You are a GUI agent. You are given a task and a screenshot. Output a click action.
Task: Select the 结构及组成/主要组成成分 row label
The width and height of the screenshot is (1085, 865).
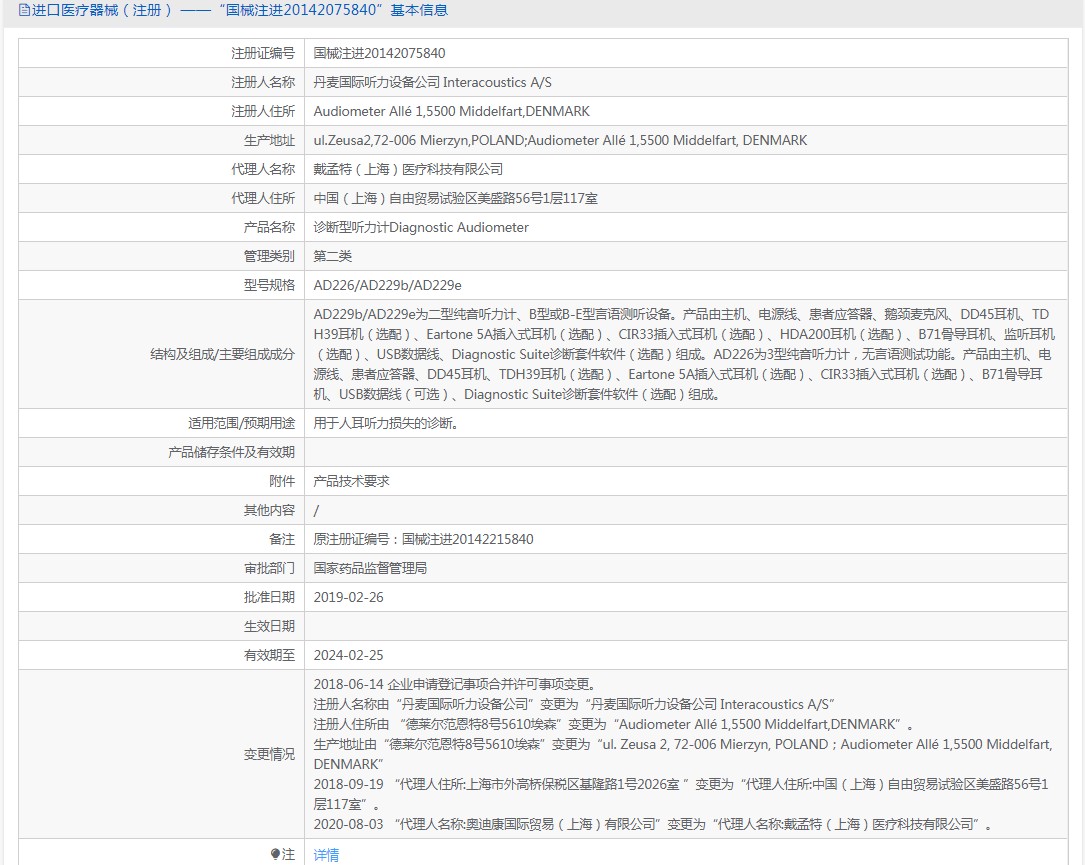click(x=223, y=354)
